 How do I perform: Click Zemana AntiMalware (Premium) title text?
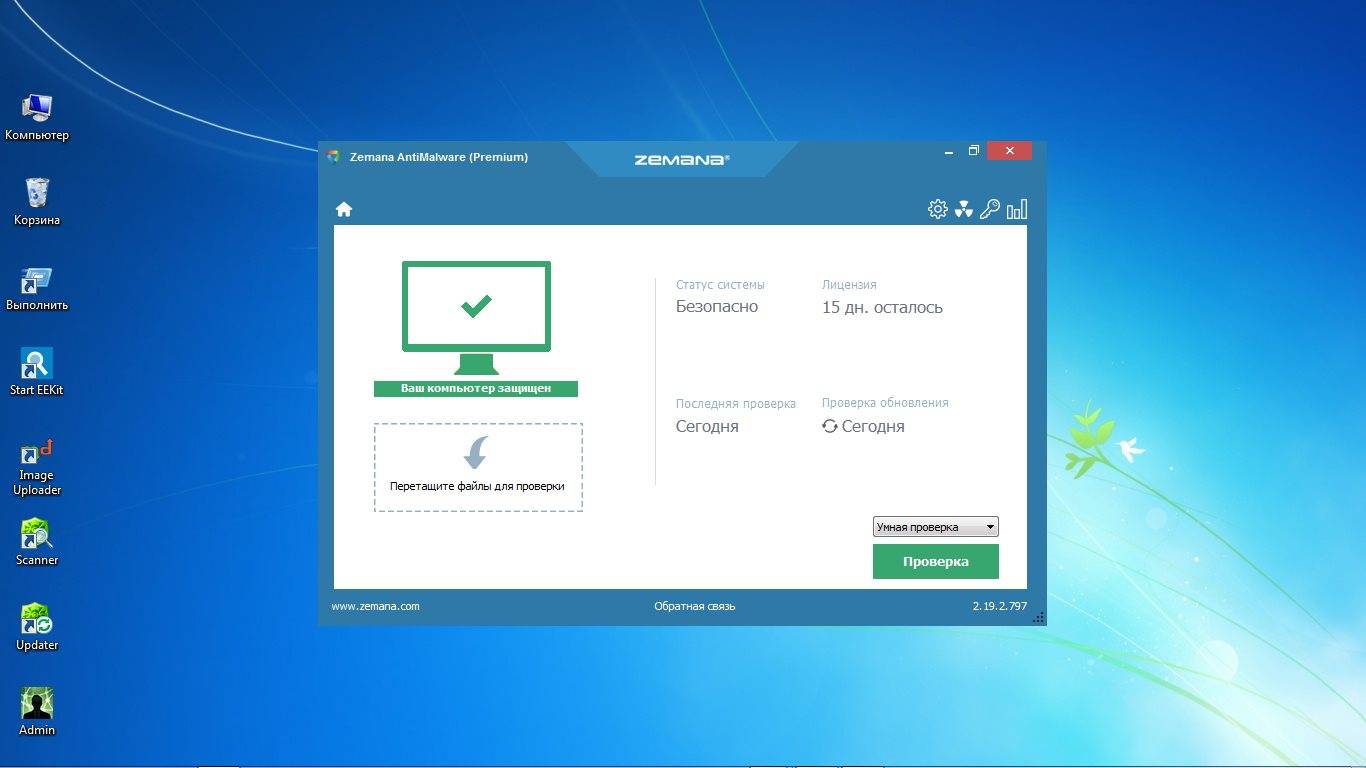pyautogui.click(x=439, y=157)
